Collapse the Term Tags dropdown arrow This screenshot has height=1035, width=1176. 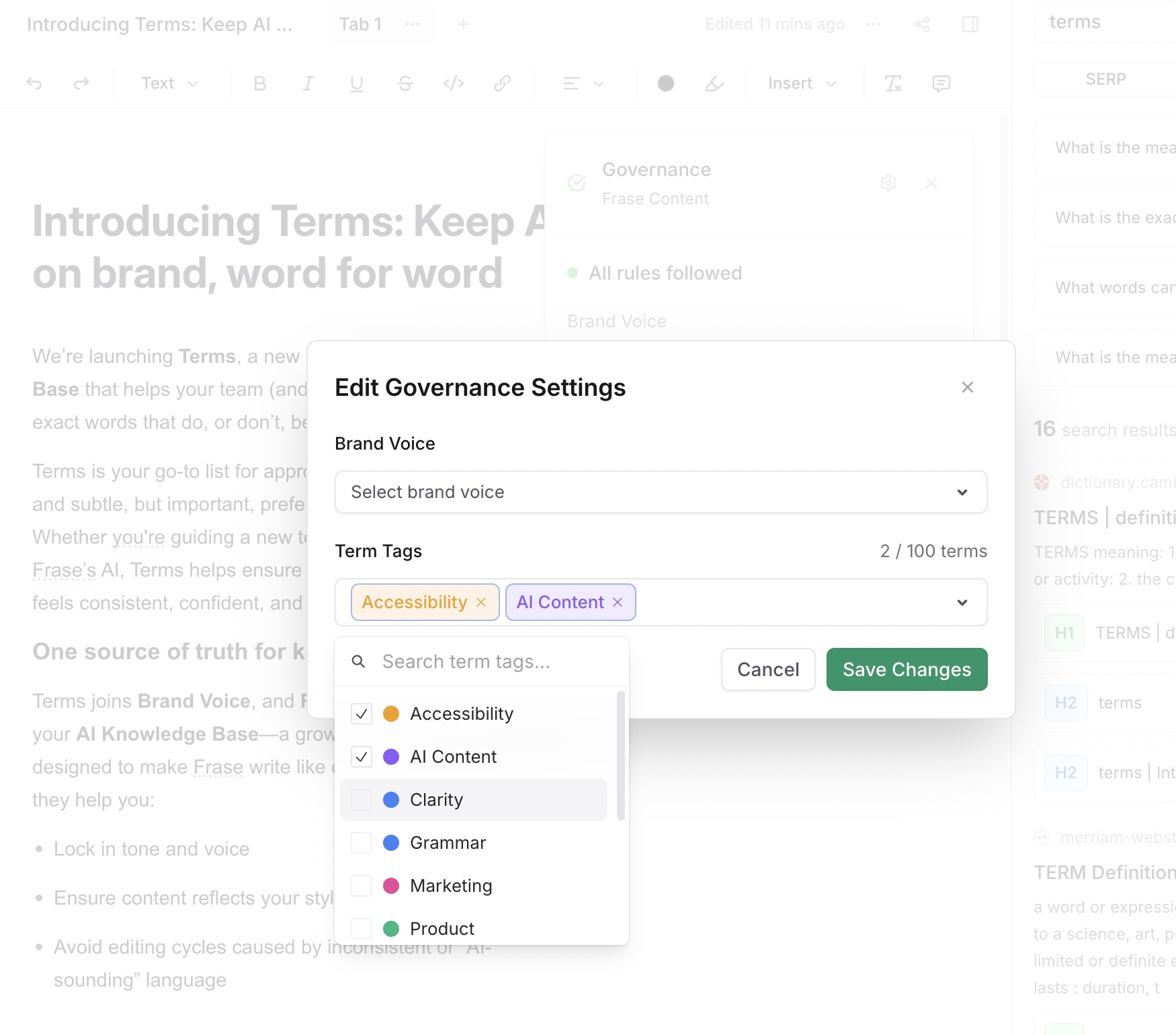(962, 602)
